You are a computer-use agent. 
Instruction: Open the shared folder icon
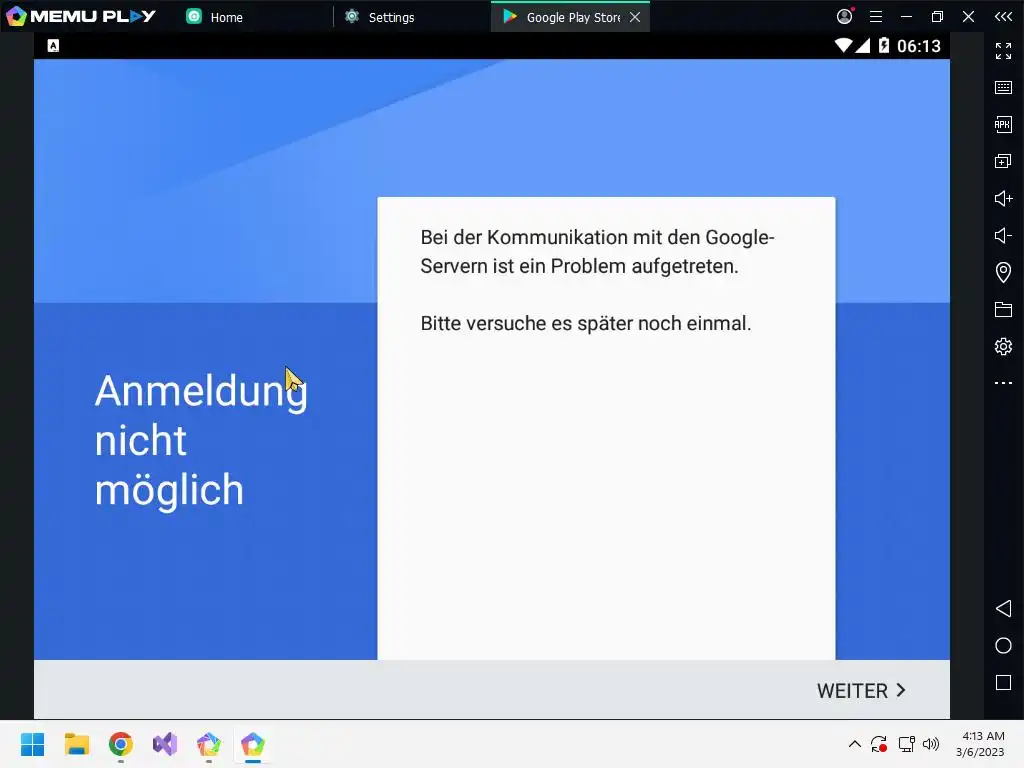click(1003, 310)
